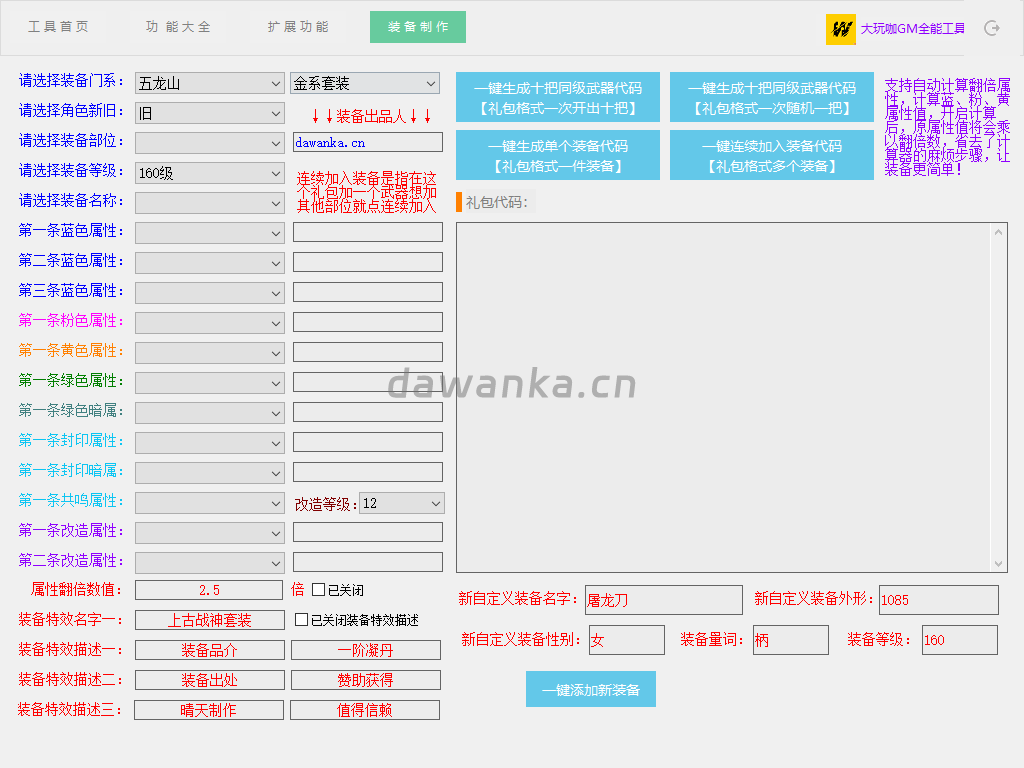
Task: Open the 第一条黄色属性 dropdown
Action: coord(210,353)
